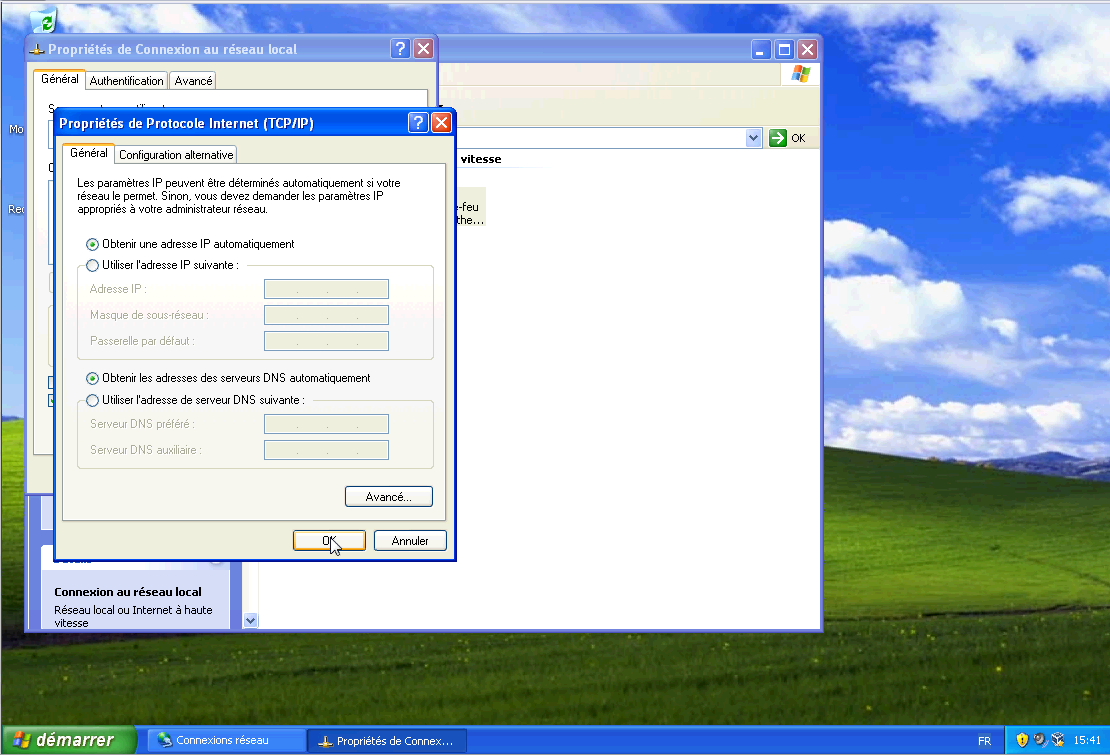Click the green OK go arrow
The width and height of the screenshot is (1110, 756).
778,138
